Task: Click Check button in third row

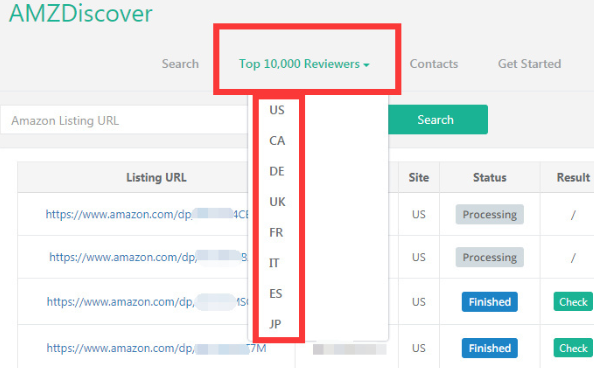Action: pos(573,302)
